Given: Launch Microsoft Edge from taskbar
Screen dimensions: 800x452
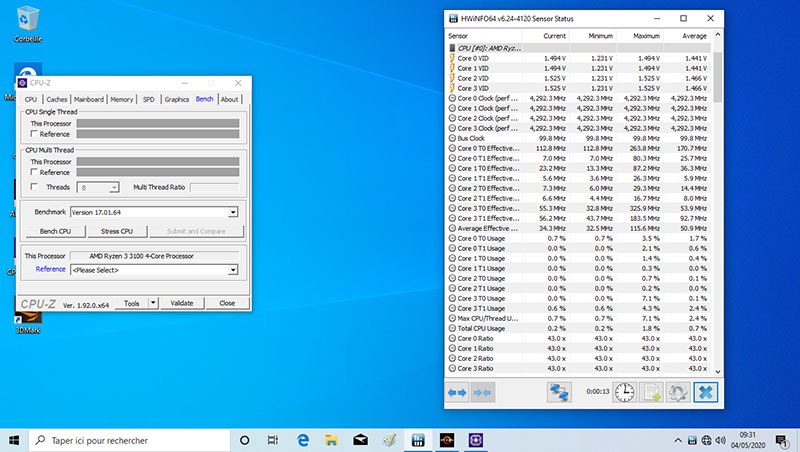Looking at the screenshot, I should coord(303,440).
